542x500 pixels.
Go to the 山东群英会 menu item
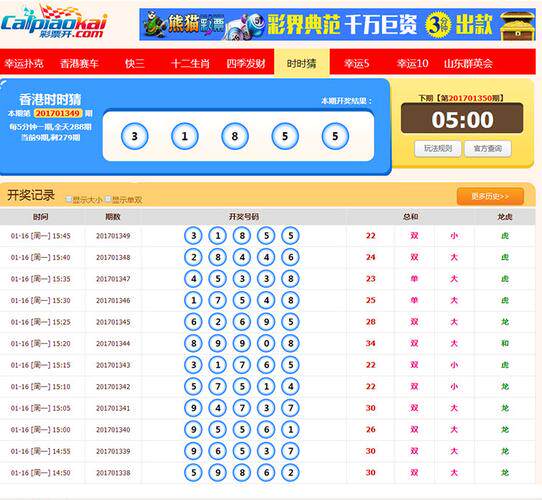click(468, 63)
